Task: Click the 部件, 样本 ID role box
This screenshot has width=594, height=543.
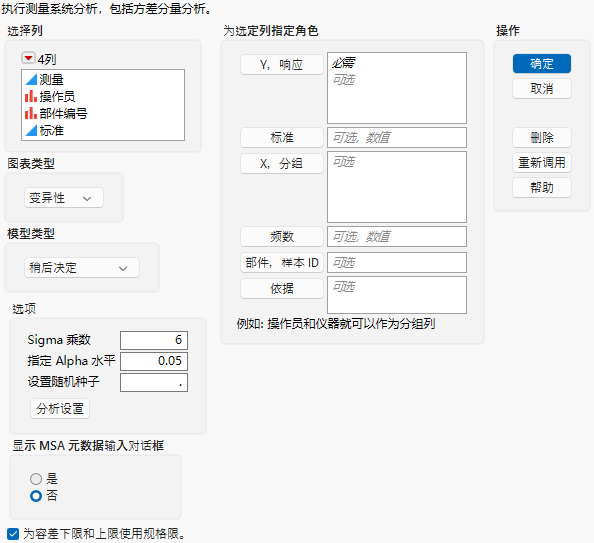Action: pyautogui.click(x=397, y=262)
